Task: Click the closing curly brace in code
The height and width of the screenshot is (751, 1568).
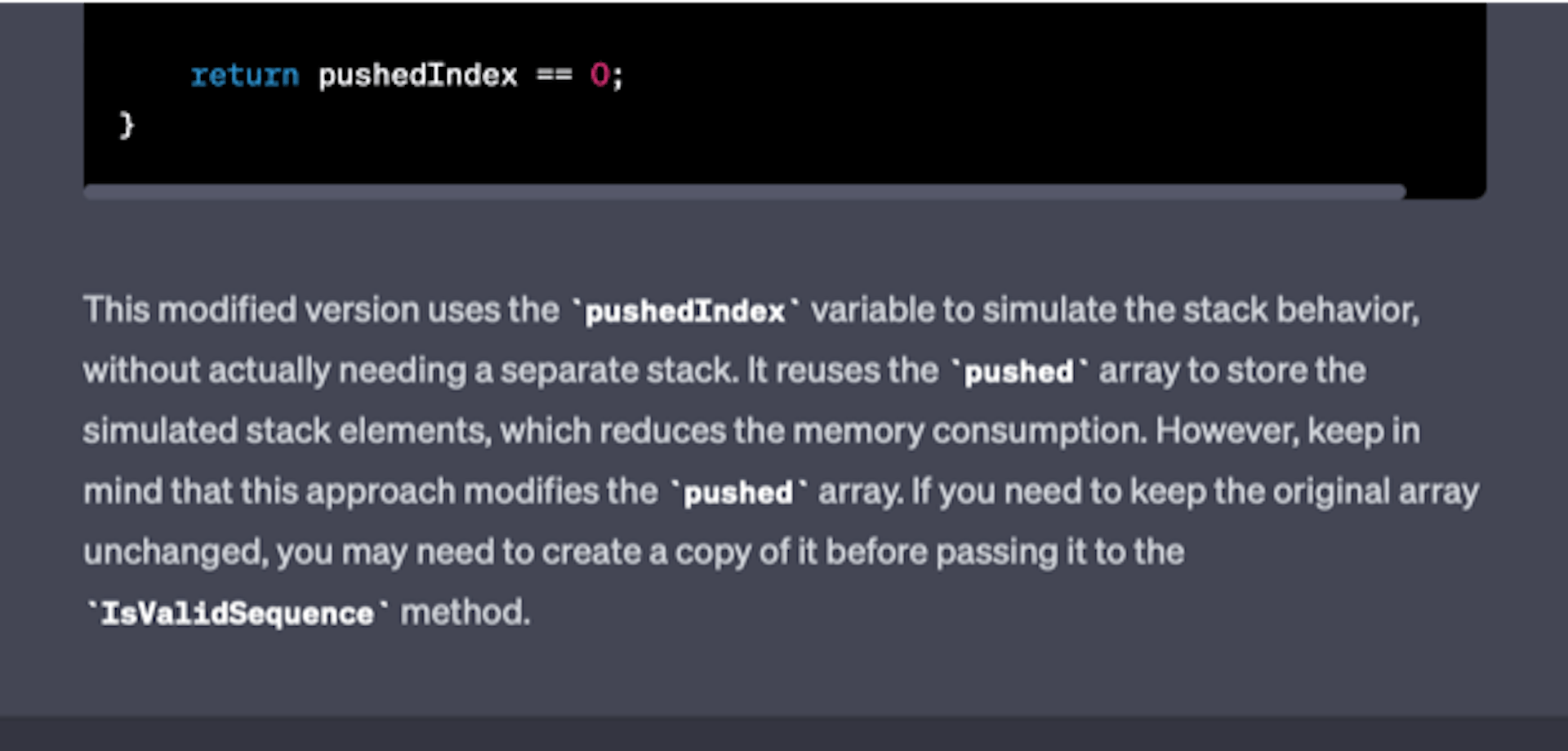Action: 127,126
